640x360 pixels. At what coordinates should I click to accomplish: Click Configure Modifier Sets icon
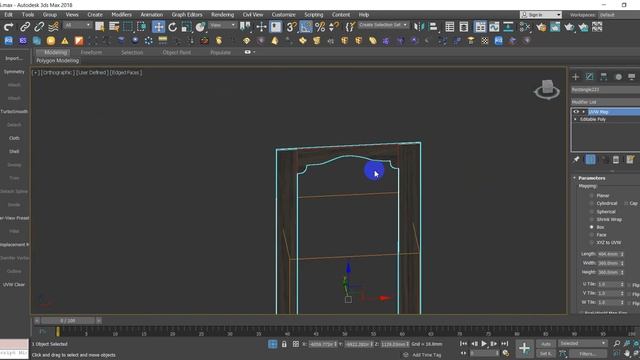pos(630,160)
